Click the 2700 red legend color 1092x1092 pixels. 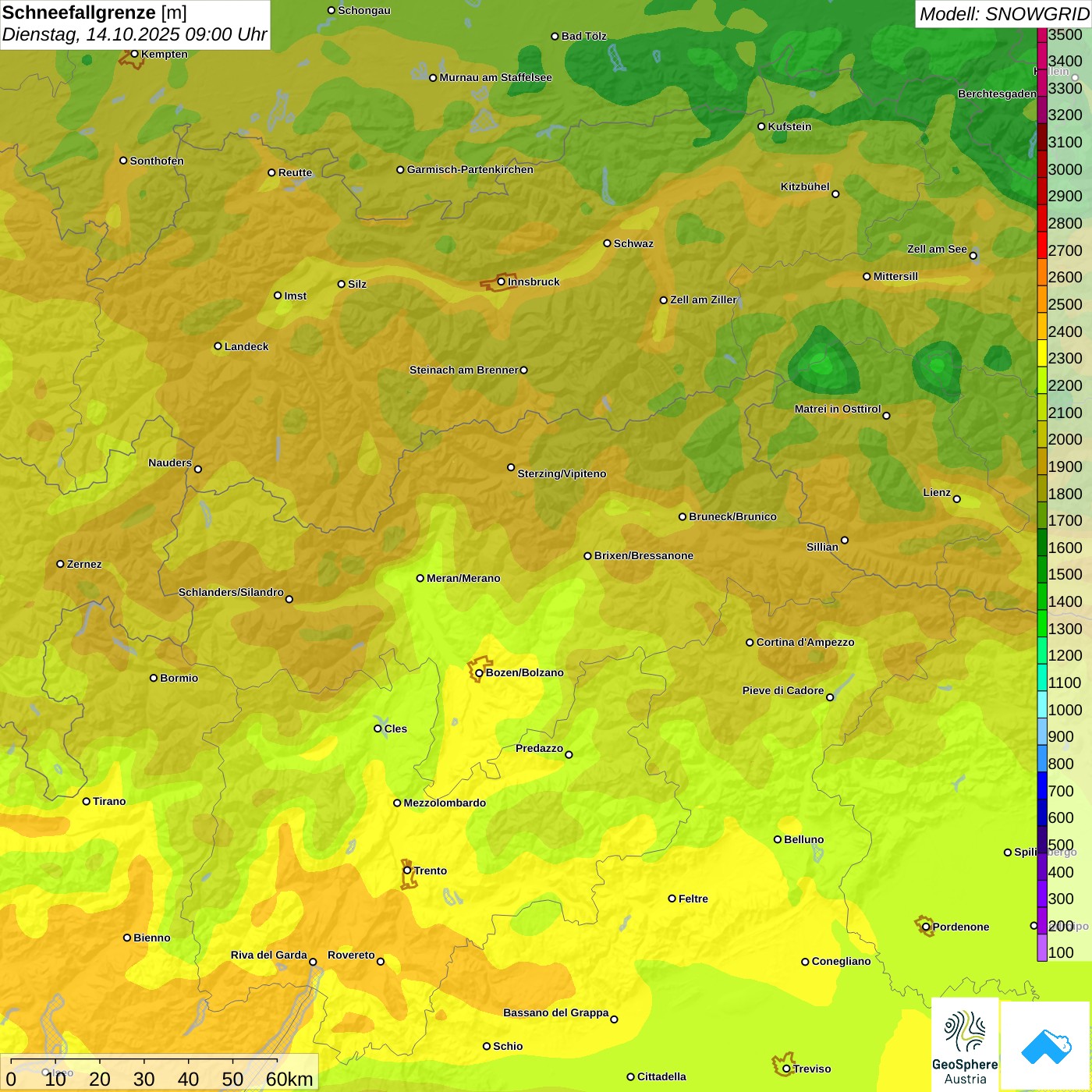pos(1041,245)
